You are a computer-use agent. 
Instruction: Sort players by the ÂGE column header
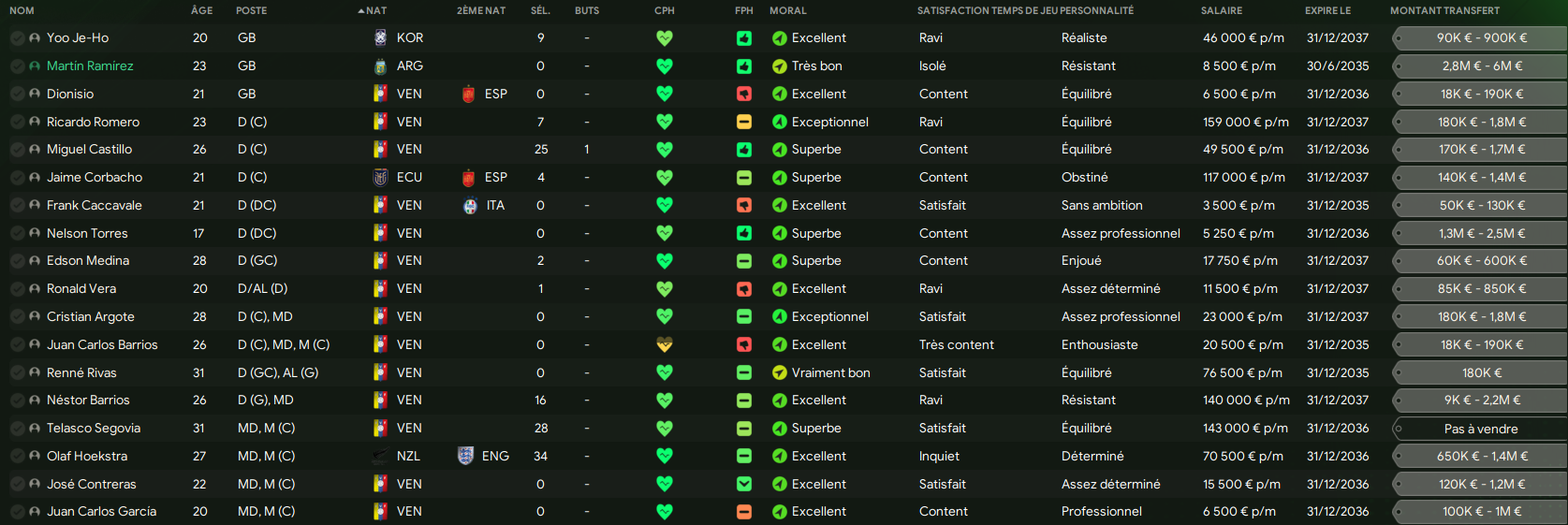(201, 10)
